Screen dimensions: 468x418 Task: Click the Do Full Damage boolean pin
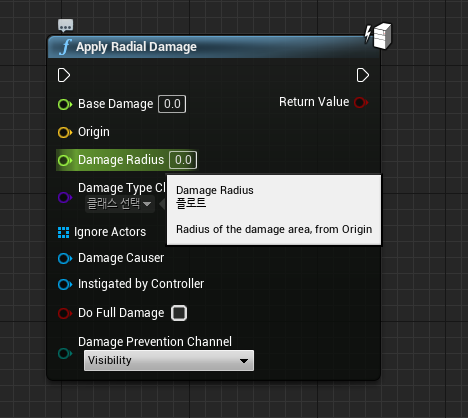point(65,313)
